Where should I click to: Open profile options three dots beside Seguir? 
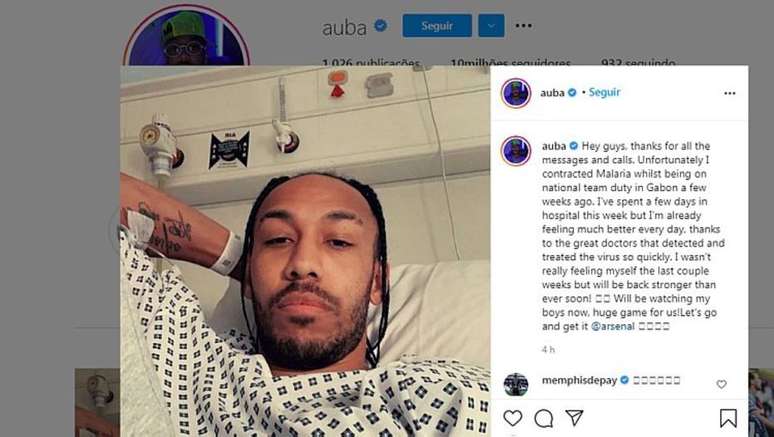(524, 26)
